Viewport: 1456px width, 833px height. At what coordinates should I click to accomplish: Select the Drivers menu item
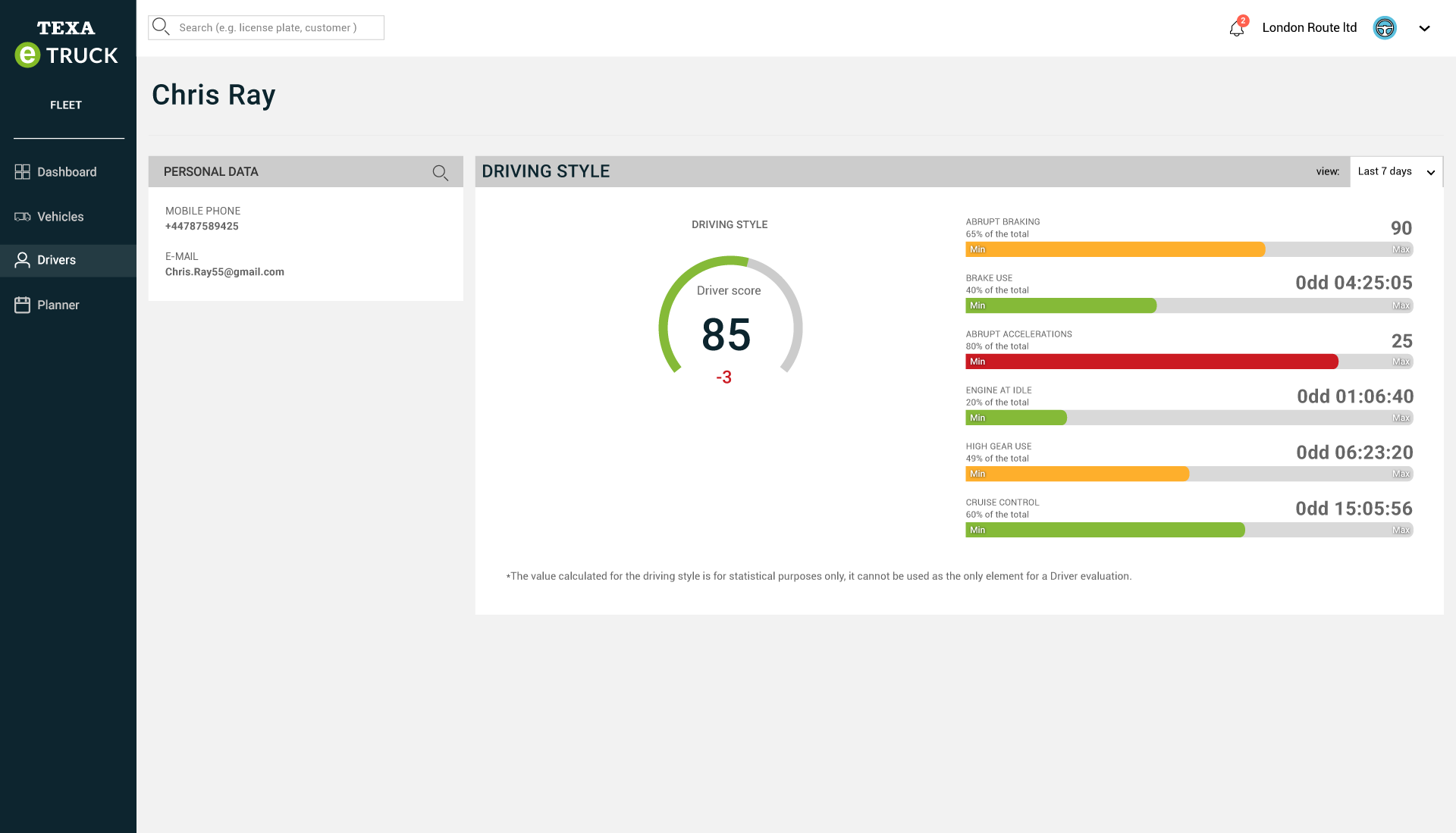pyautogui.click(x=68, y=260)
